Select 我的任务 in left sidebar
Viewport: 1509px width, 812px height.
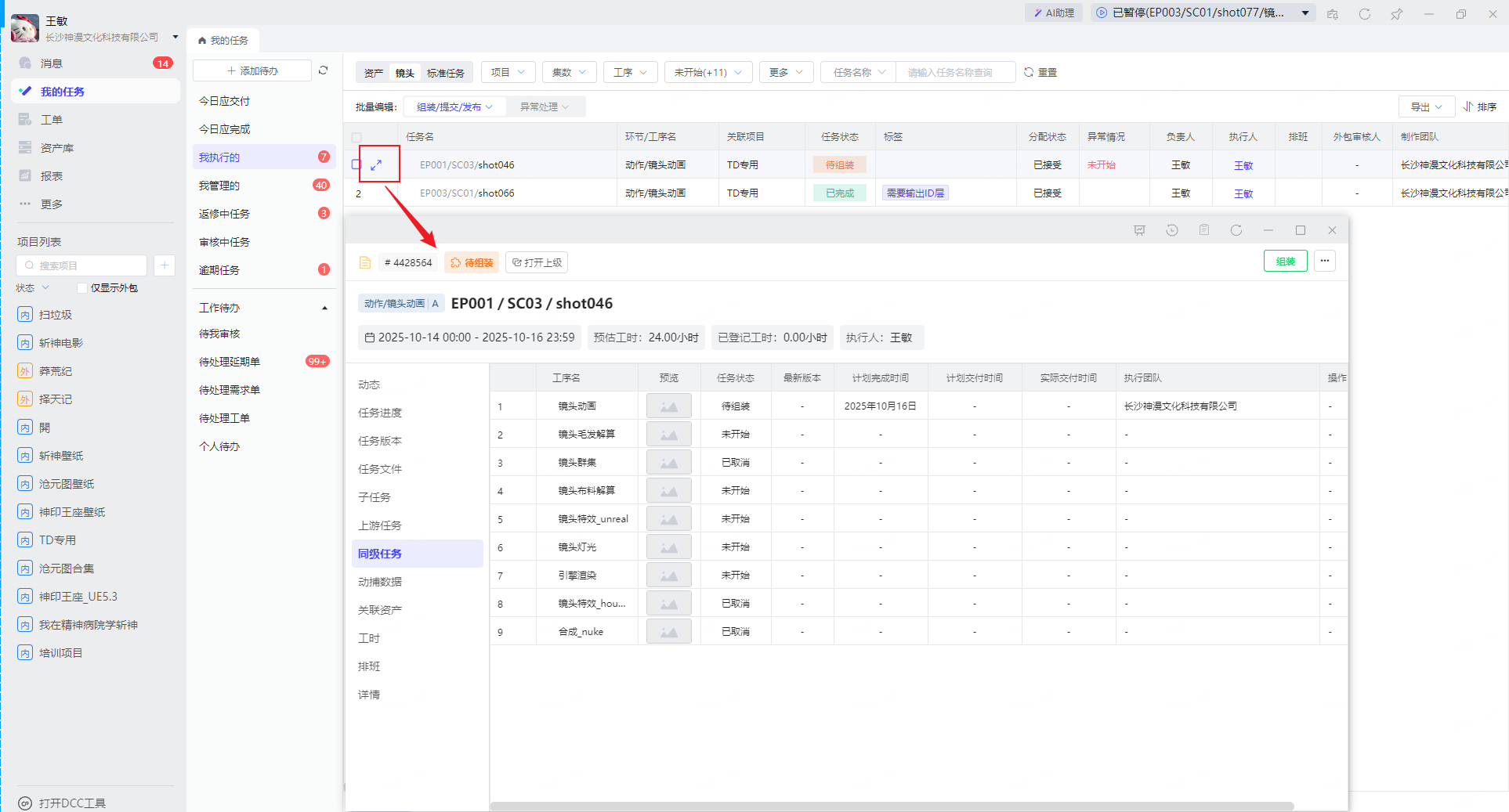pyautogui.click(x=63, y=92)
